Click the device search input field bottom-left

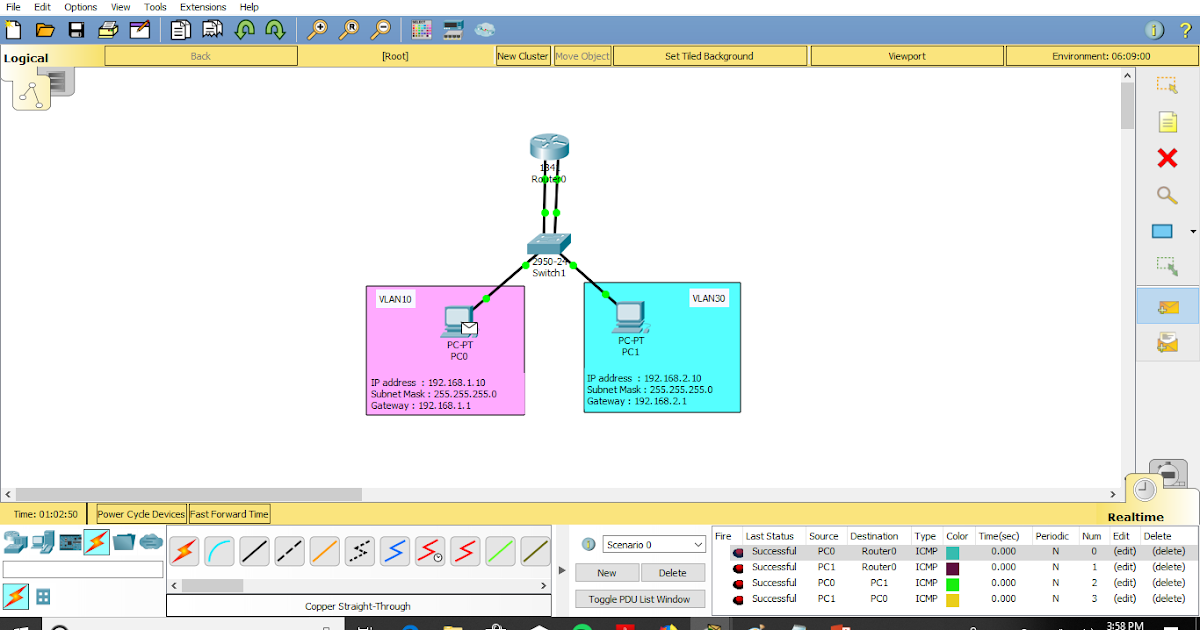[x=82, y=570]
